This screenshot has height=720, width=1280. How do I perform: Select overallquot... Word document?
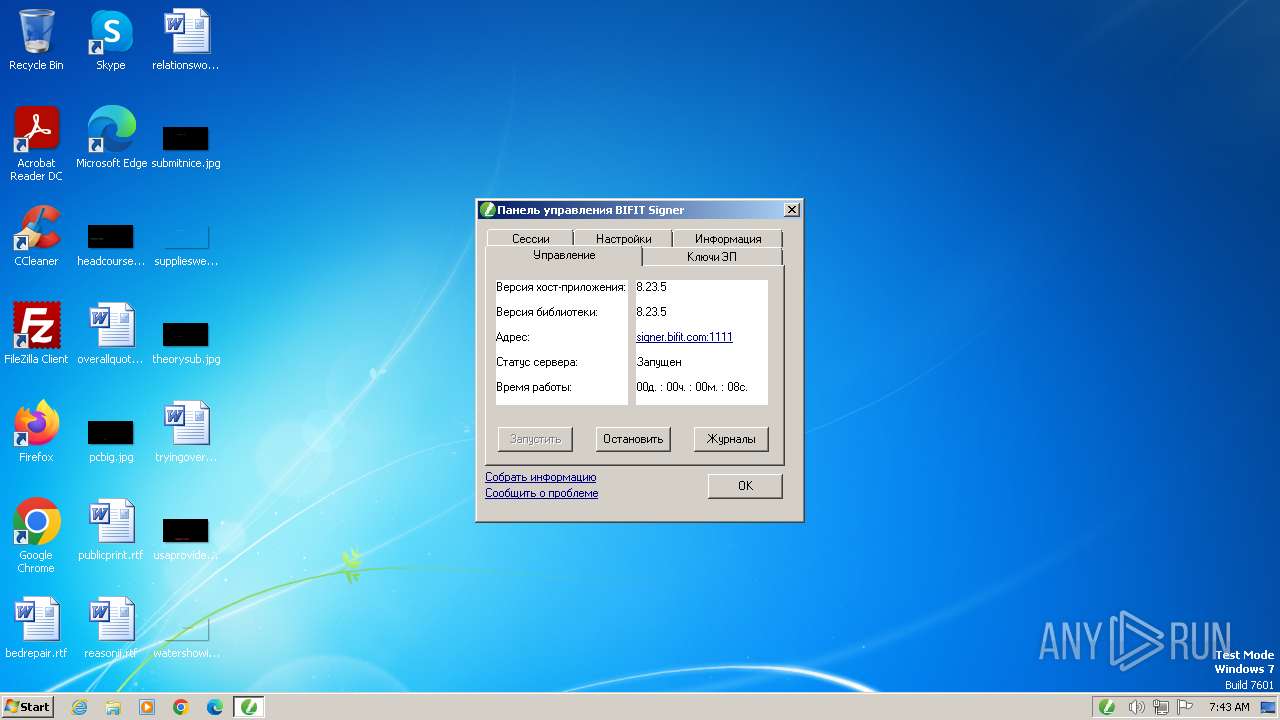pyautogui.click(x=110, y=334)
